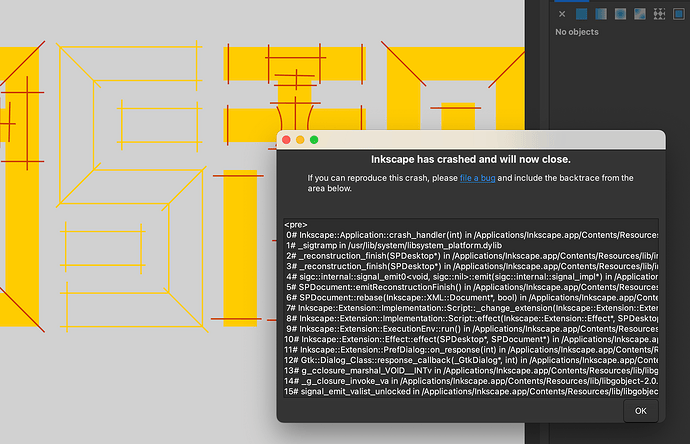The image size is (690, 444).
Task: Open the 'file a bug' link
Action: tap(477, 178)
